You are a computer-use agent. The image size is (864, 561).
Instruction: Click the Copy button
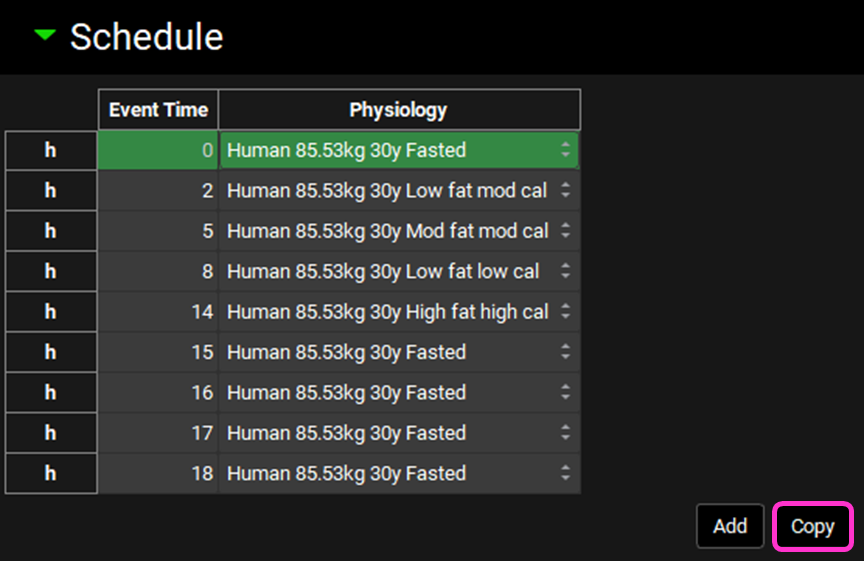coord(812,527)
